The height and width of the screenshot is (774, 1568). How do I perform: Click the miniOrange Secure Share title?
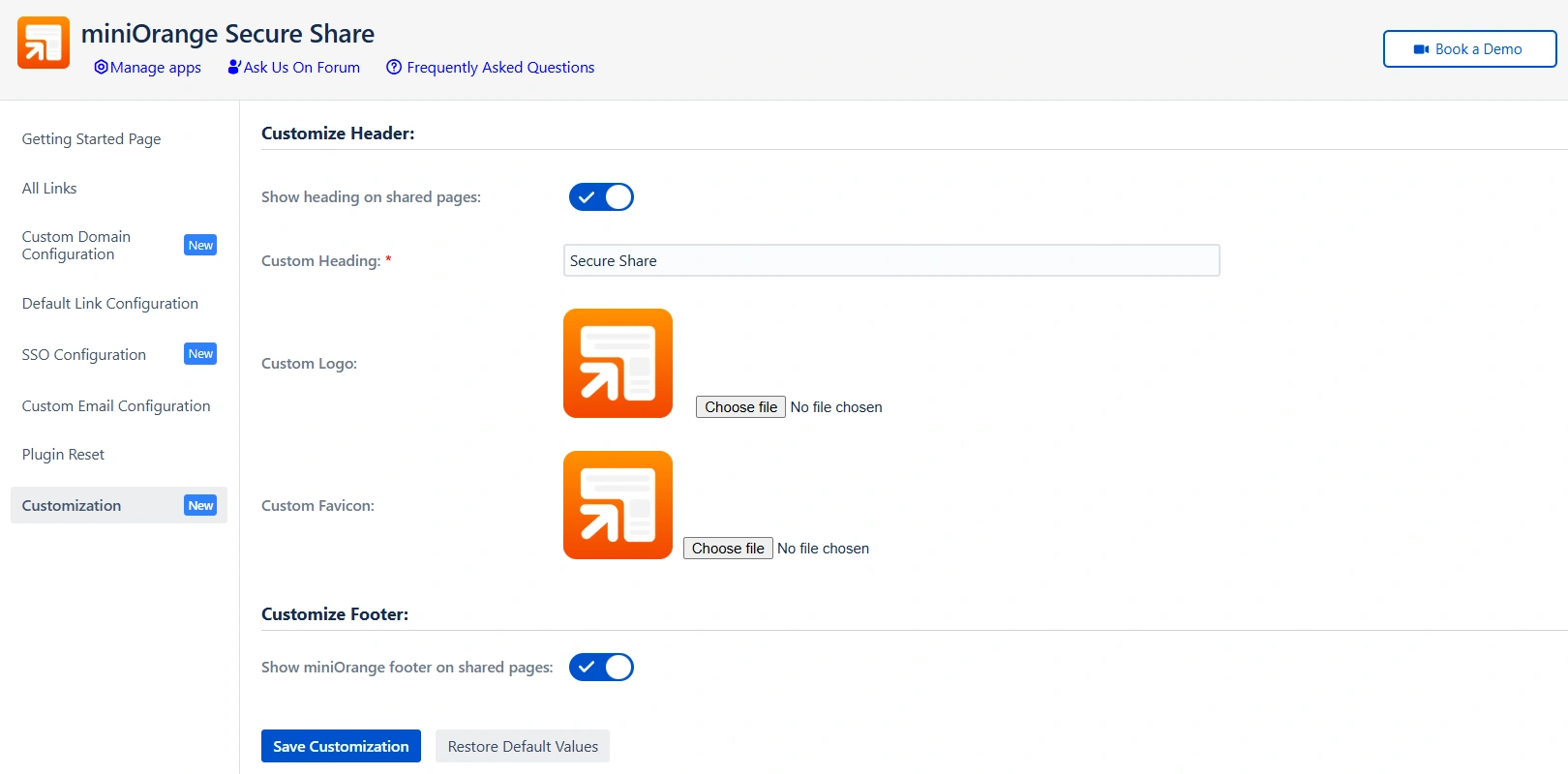(x=227, y=34)
